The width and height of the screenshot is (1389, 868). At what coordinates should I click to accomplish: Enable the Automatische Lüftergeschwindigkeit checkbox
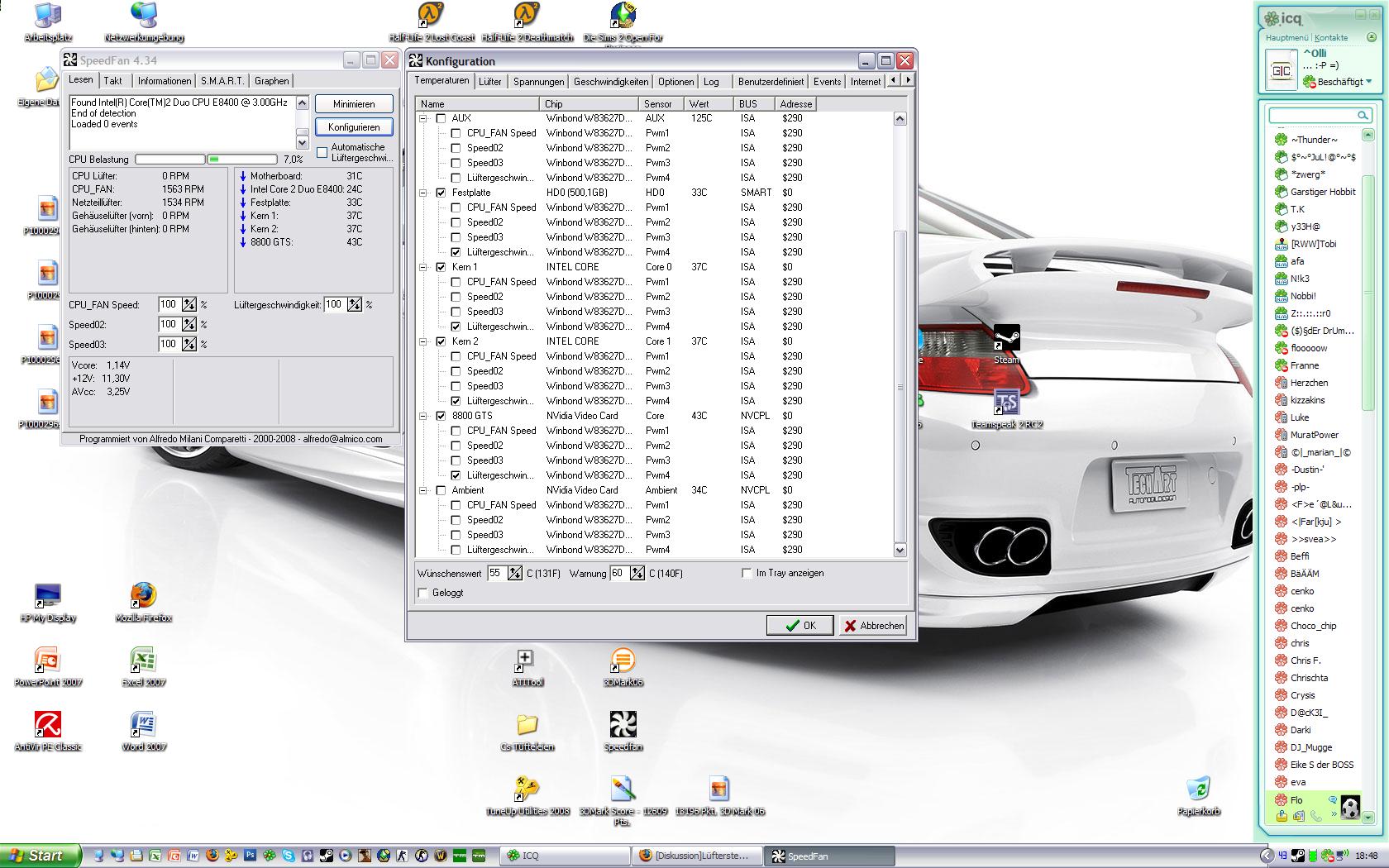pyautogui.click(x=322, y=152)
